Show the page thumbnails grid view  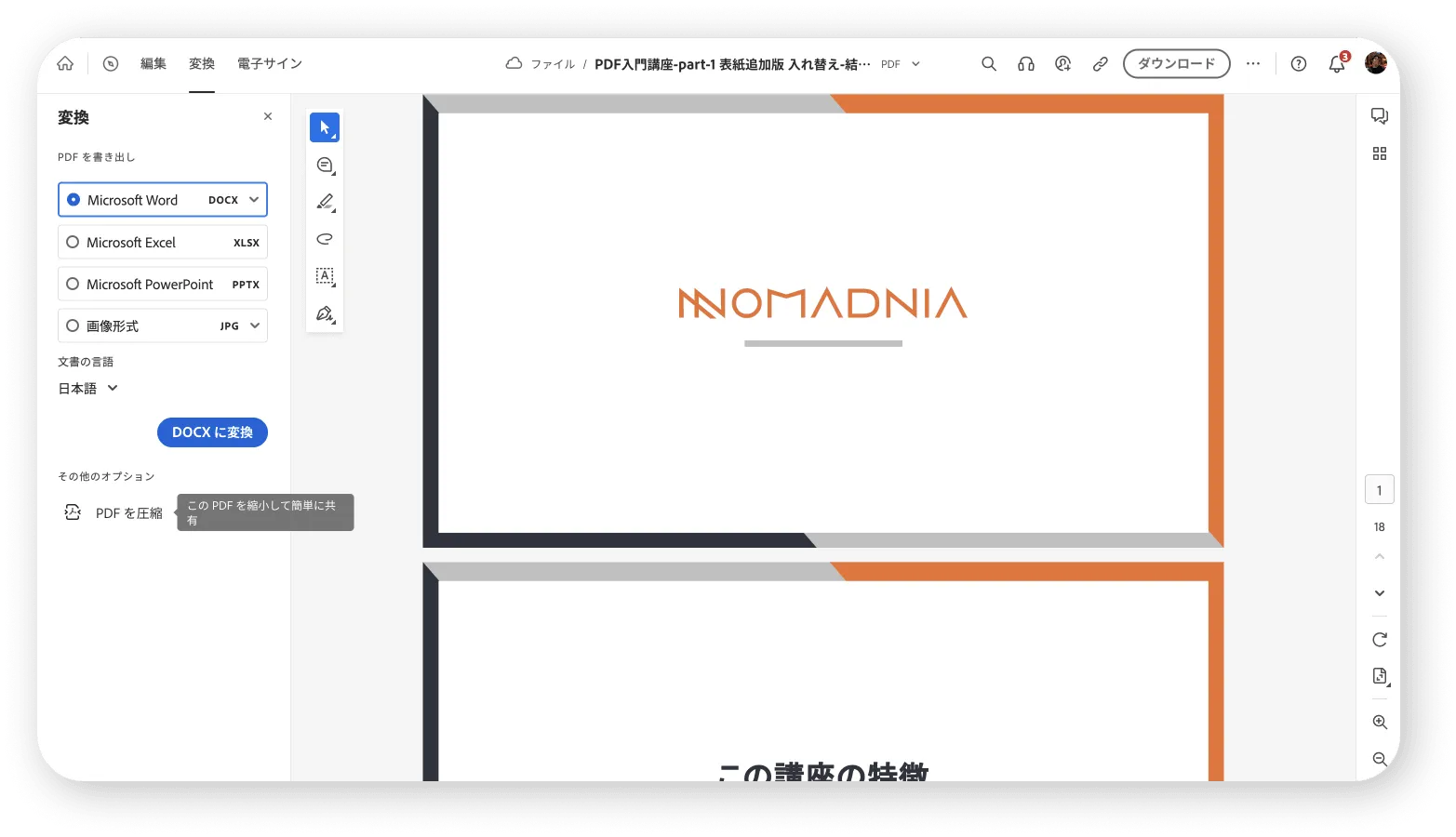click(1380, 153)
